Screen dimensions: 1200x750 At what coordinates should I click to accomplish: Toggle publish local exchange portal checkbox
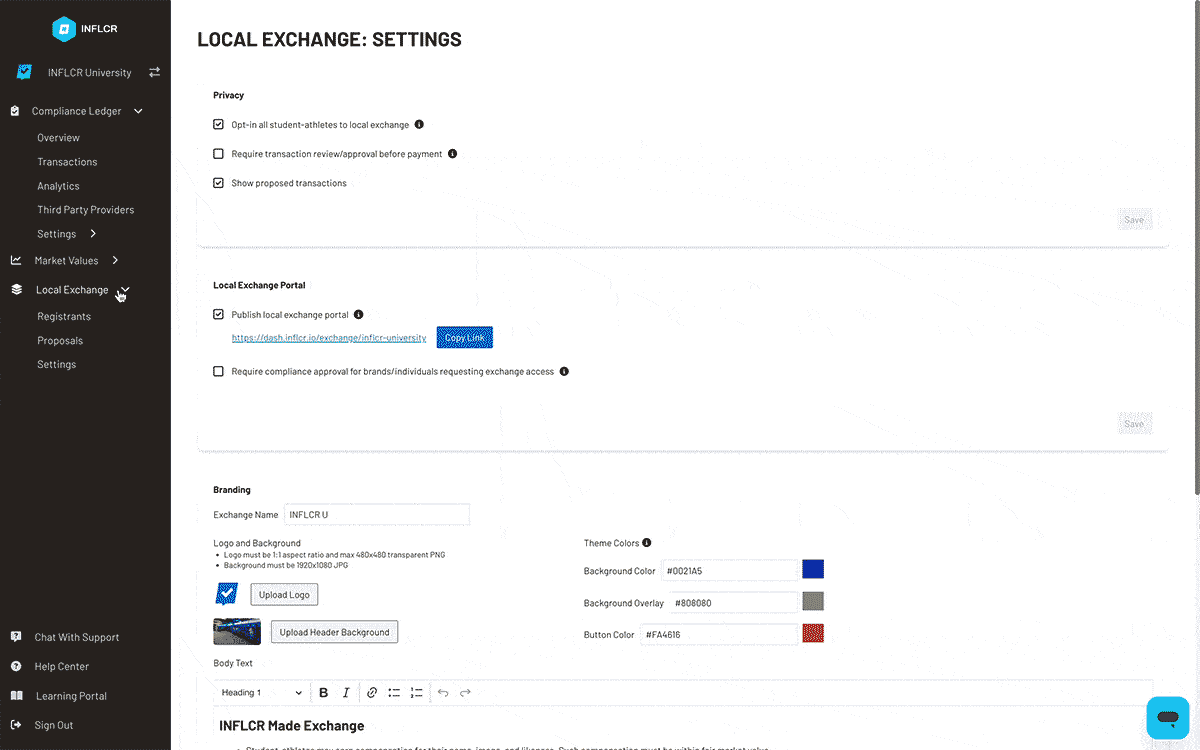coord(219,315)
